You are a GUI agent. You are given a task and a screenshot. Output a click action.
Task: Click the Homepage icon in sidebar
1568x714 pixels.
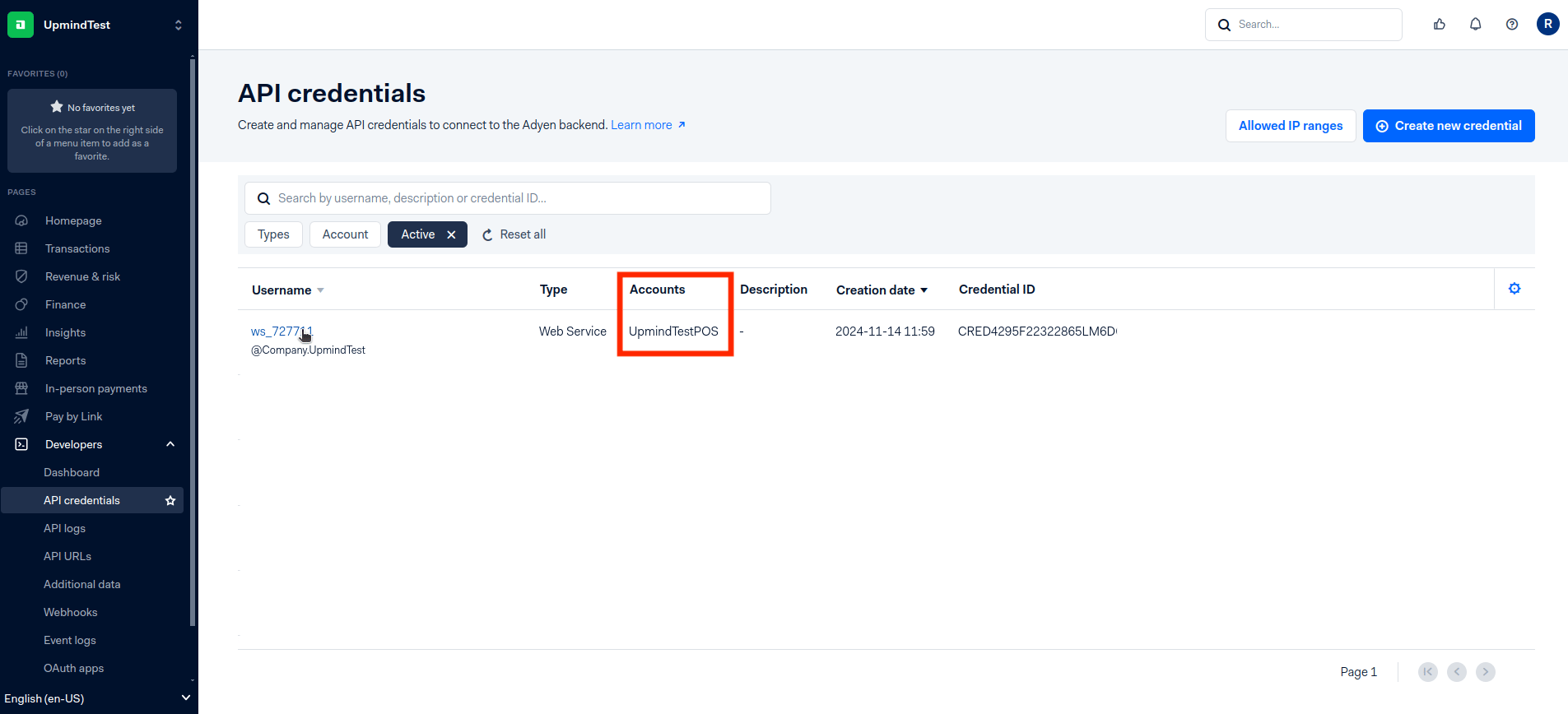(21, 220)
